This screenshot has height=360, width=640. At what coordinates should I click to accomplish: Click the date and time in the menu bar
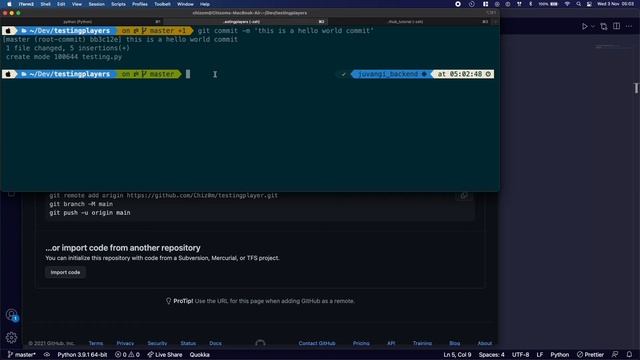click(616, 4)
